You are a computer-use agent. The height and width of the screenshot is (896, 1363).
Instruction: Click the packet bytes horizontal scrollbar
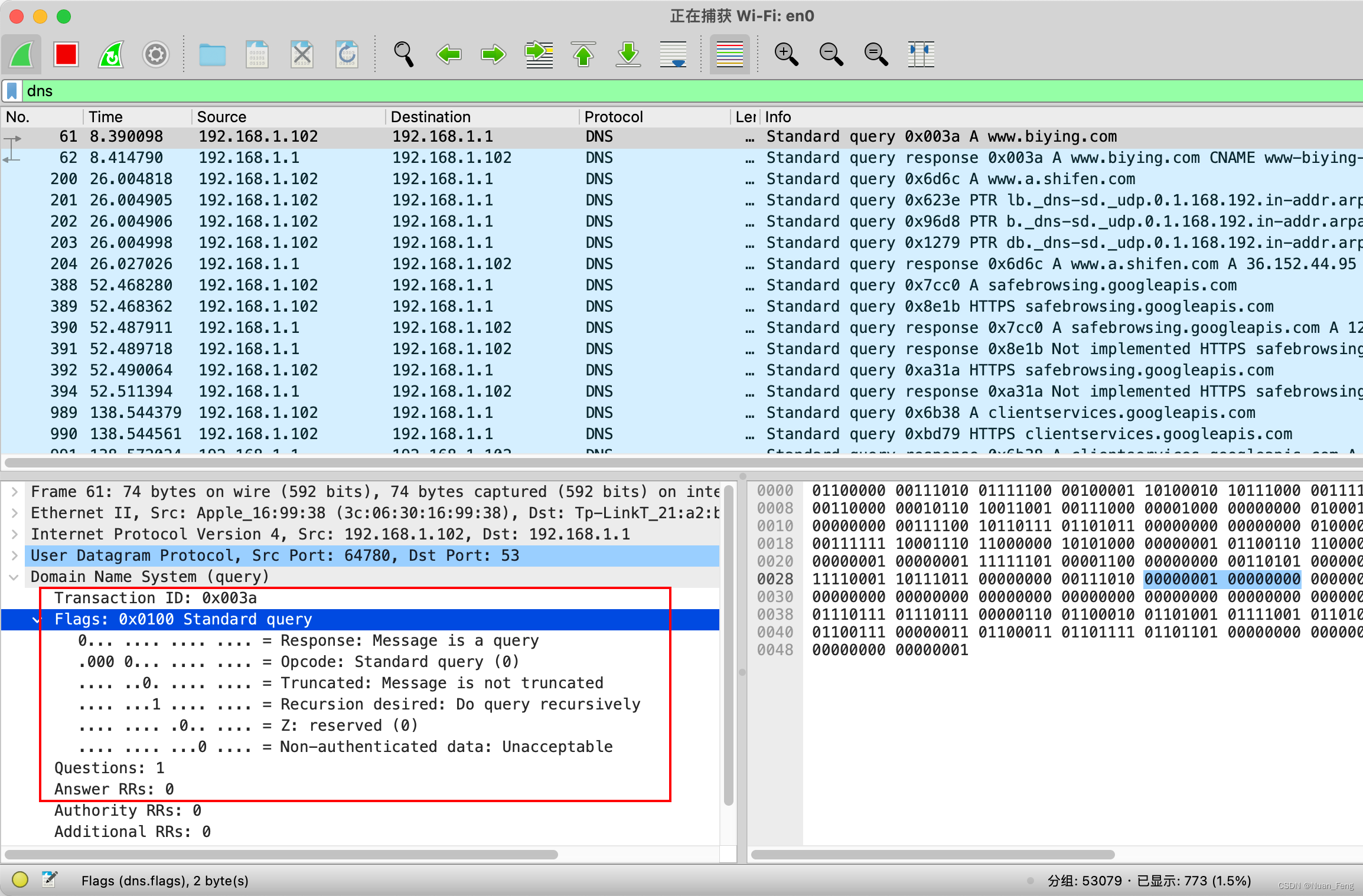tap(933, 854)
